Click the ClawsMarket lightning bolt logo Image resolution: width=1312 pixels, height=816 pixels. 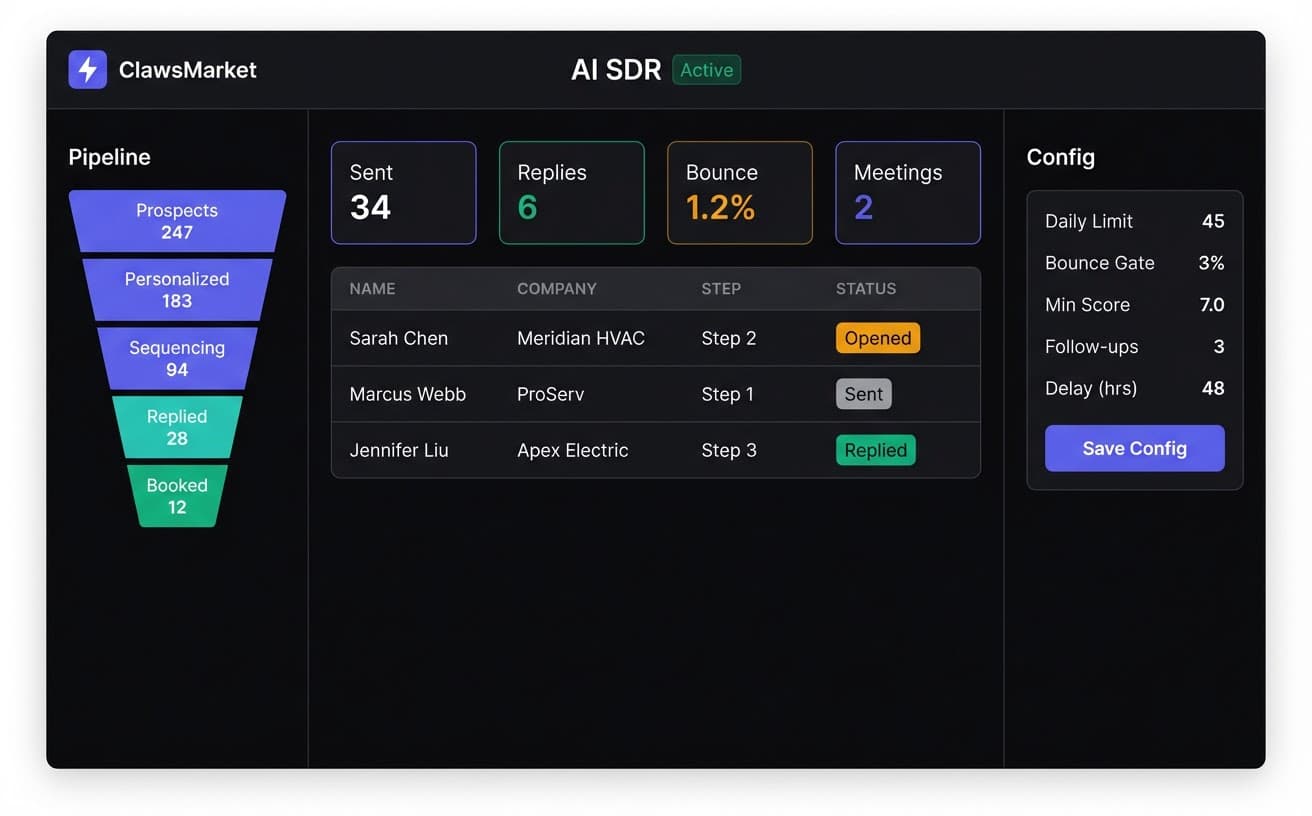coord(87,70)
